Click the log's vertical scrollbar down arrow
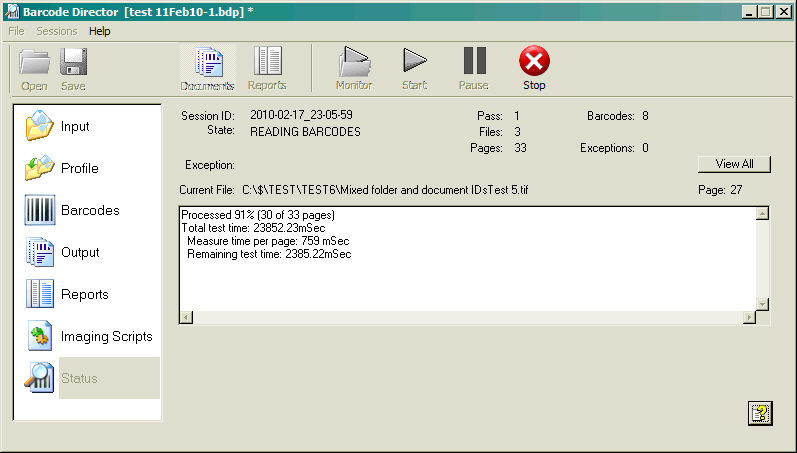 pos(763,304)
